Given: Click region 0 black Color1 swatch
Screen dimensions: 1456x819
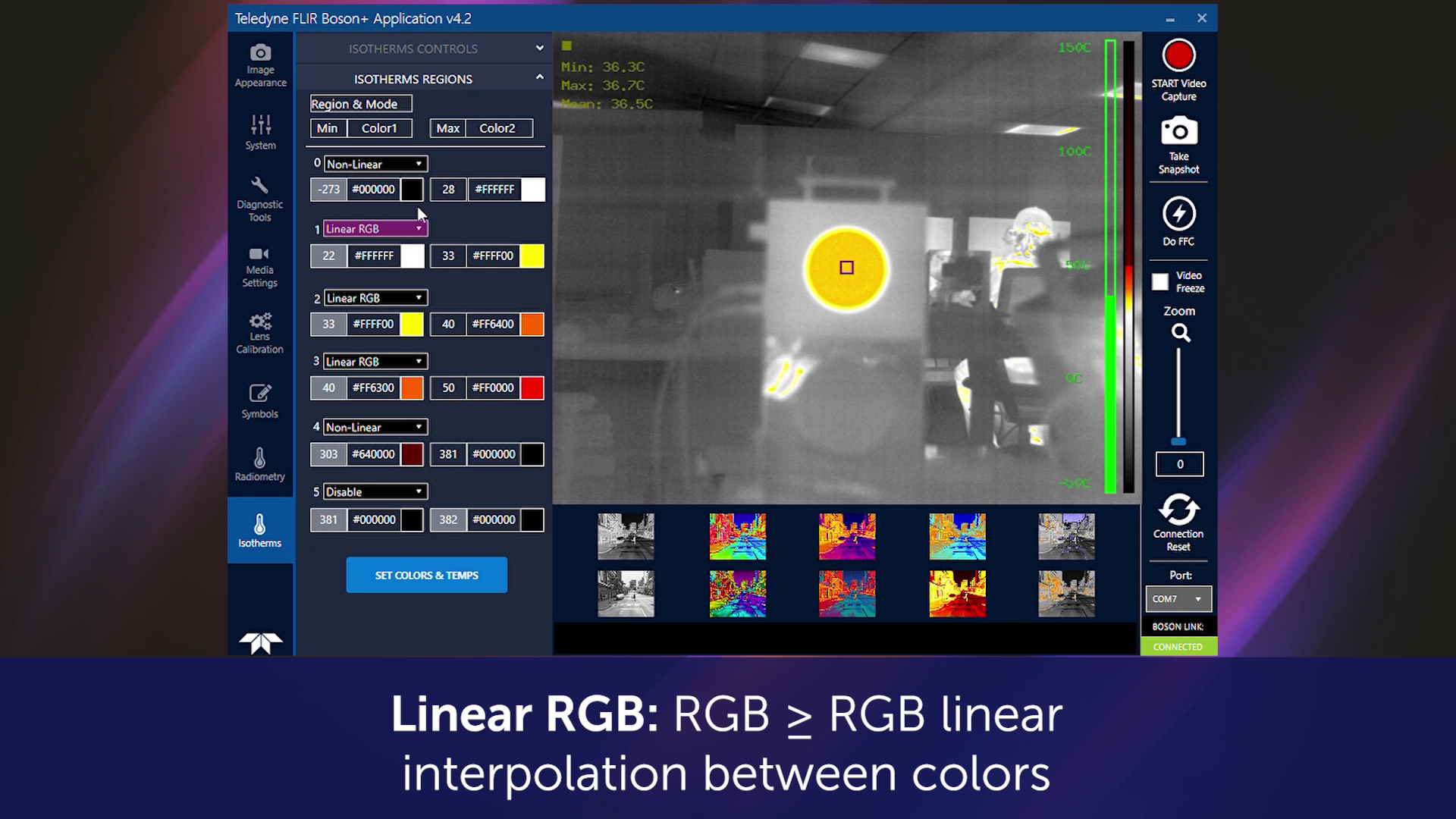Looking at the screenshot, I should [x=412, y=190].
